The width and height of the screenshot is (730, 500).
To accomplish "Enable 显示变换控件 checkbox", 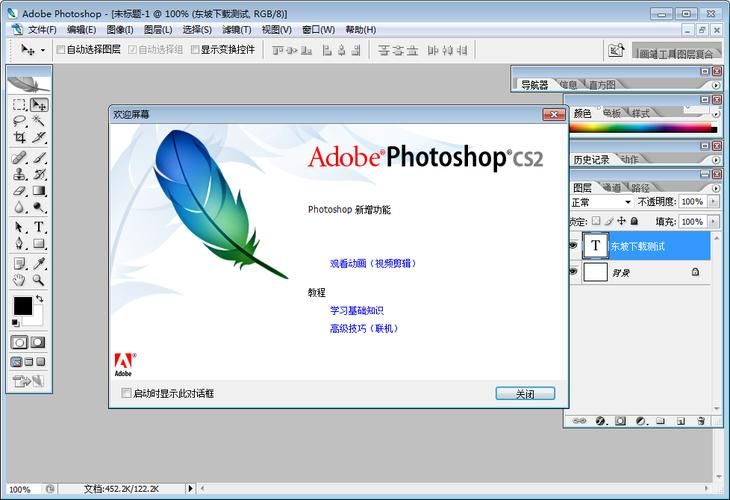I will point(195,49).
